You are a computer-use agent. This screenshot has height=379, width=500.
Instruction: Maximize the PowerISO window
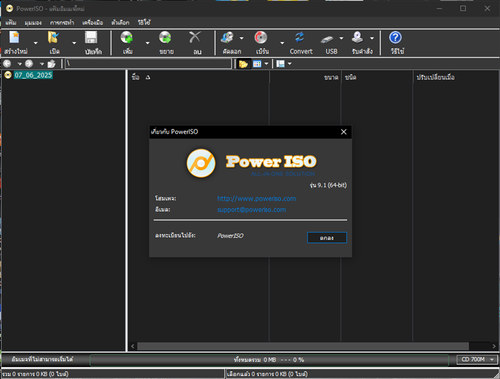click(463, 8)
